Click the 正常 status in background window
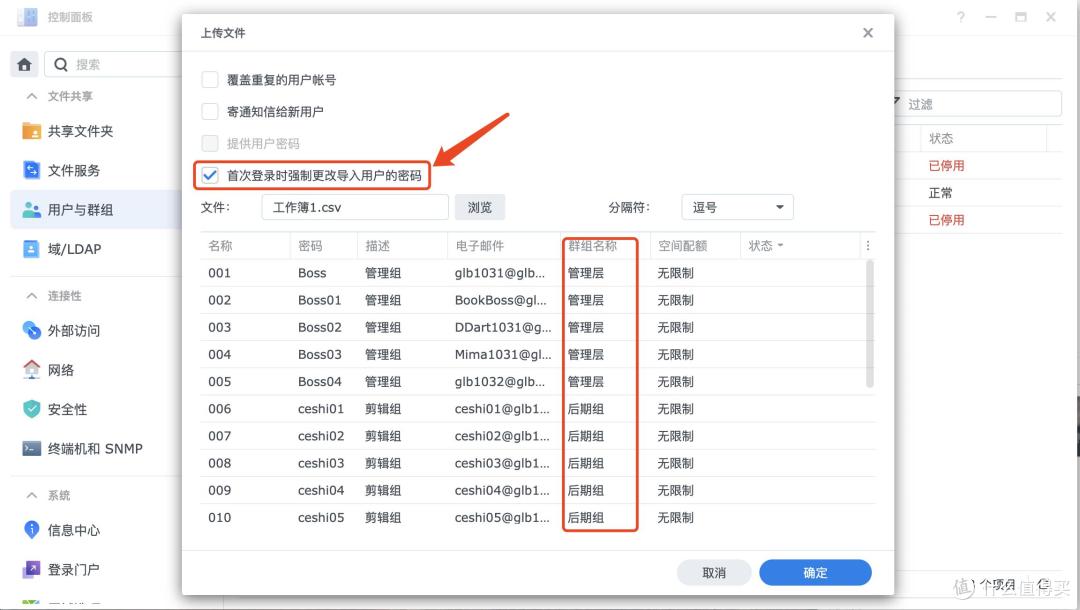Image resolution: width=1080 pixels, height=610 pixels. tap(940, 193)
